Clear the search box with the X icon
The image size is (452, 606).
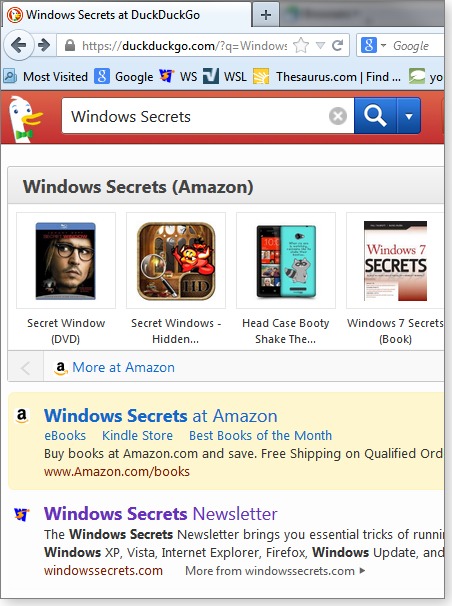click(338, 116)
